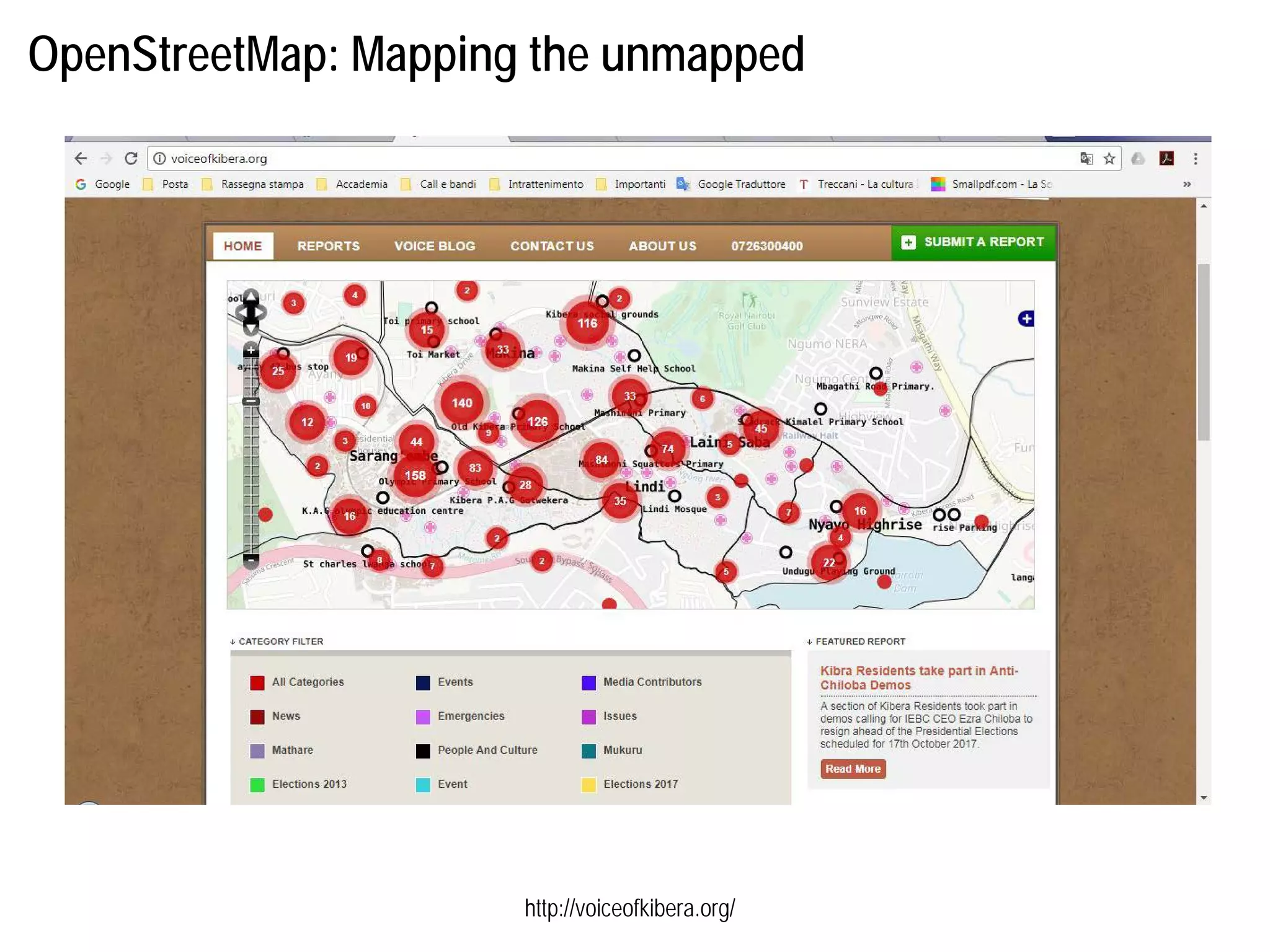Open the CONTACT US menu item
This screenshot has width=1270, height=952.
(552, 246)
